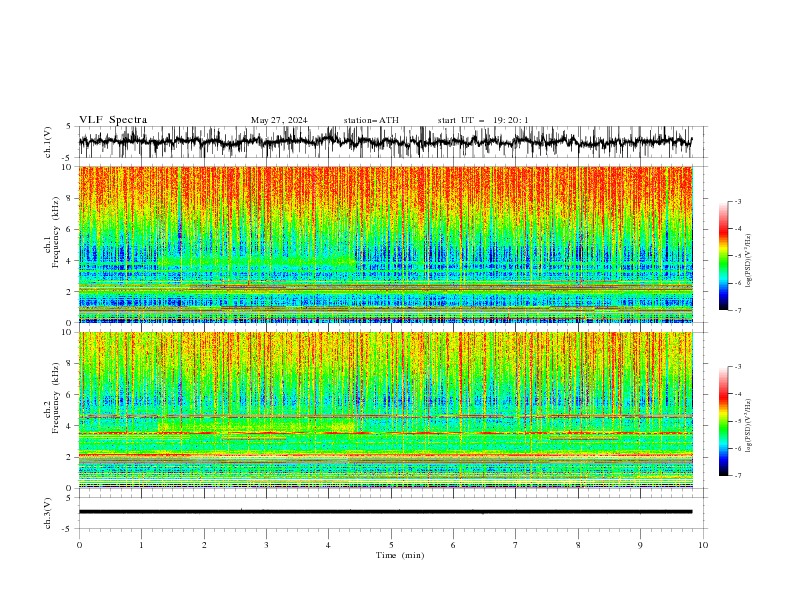Click time-axis tick label "5"
Image resolution: width=792 pixels, height=612 pixels.
391,545
